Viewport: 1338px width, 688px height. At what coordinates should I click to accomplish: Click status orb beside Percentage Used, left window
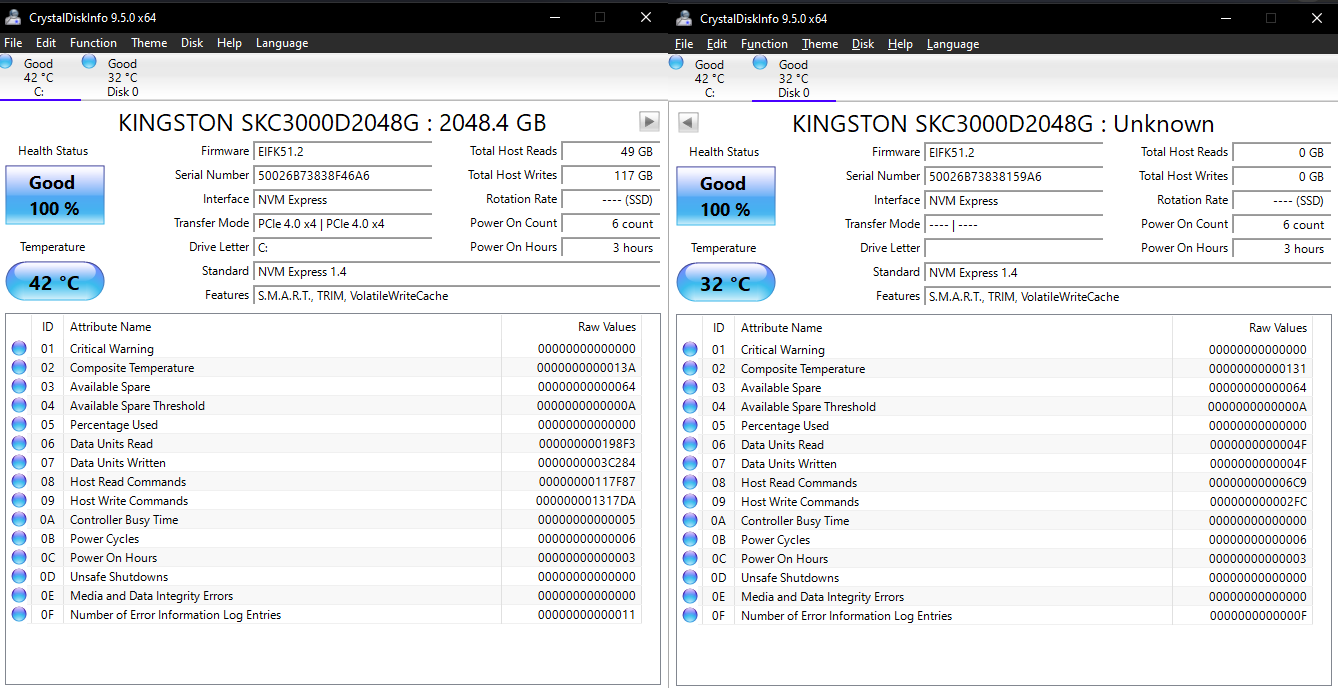pos(19,425)
